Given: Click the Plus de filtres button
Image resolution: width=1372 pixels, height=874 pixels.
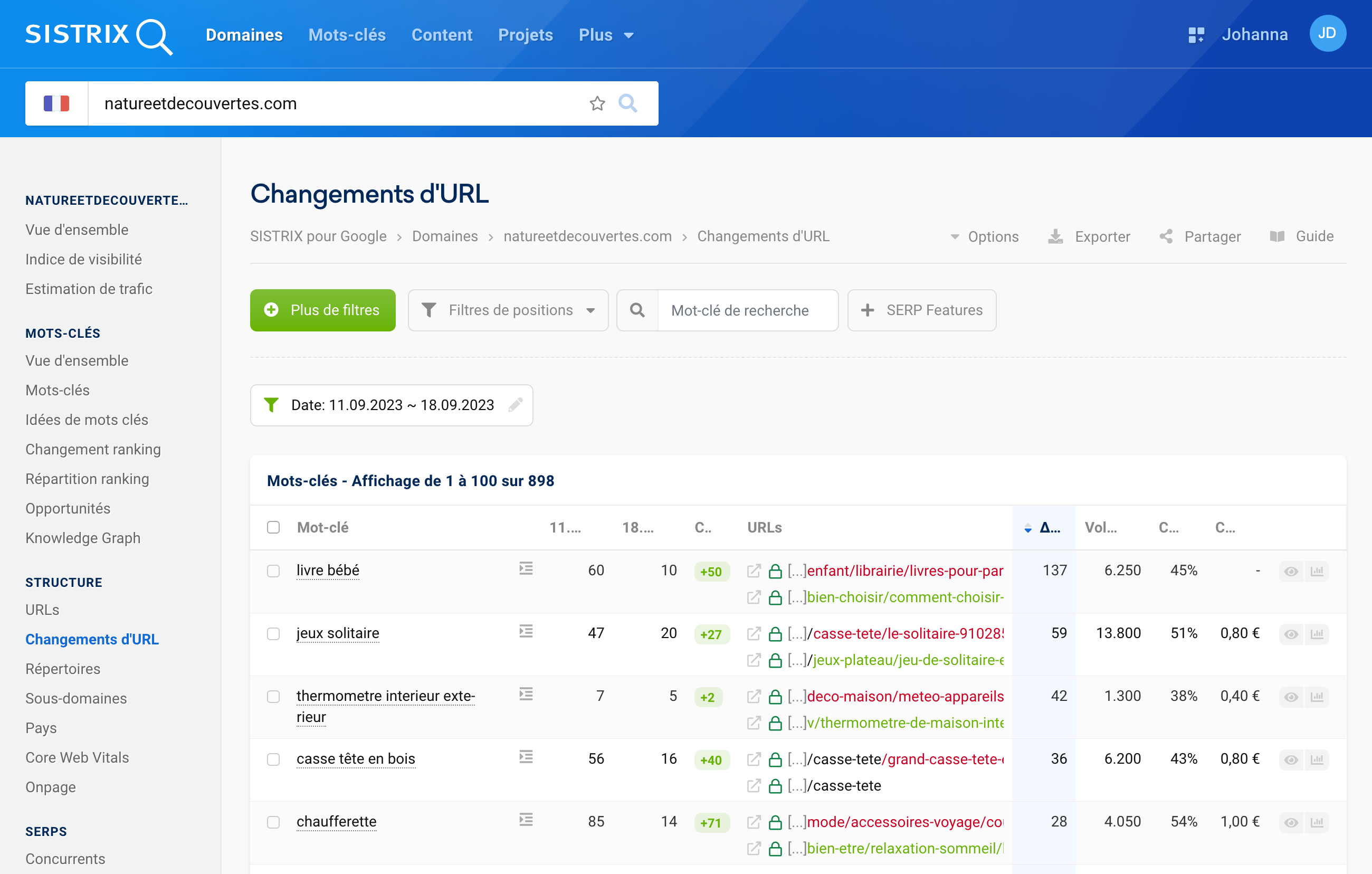Looking at the screenshot, I should click(322, 310).
